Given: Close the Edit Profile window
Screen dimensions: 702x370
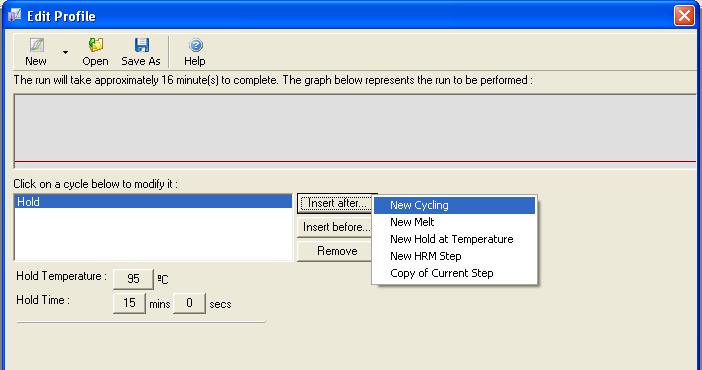Looking at the screenshot, I should point(684,16).
